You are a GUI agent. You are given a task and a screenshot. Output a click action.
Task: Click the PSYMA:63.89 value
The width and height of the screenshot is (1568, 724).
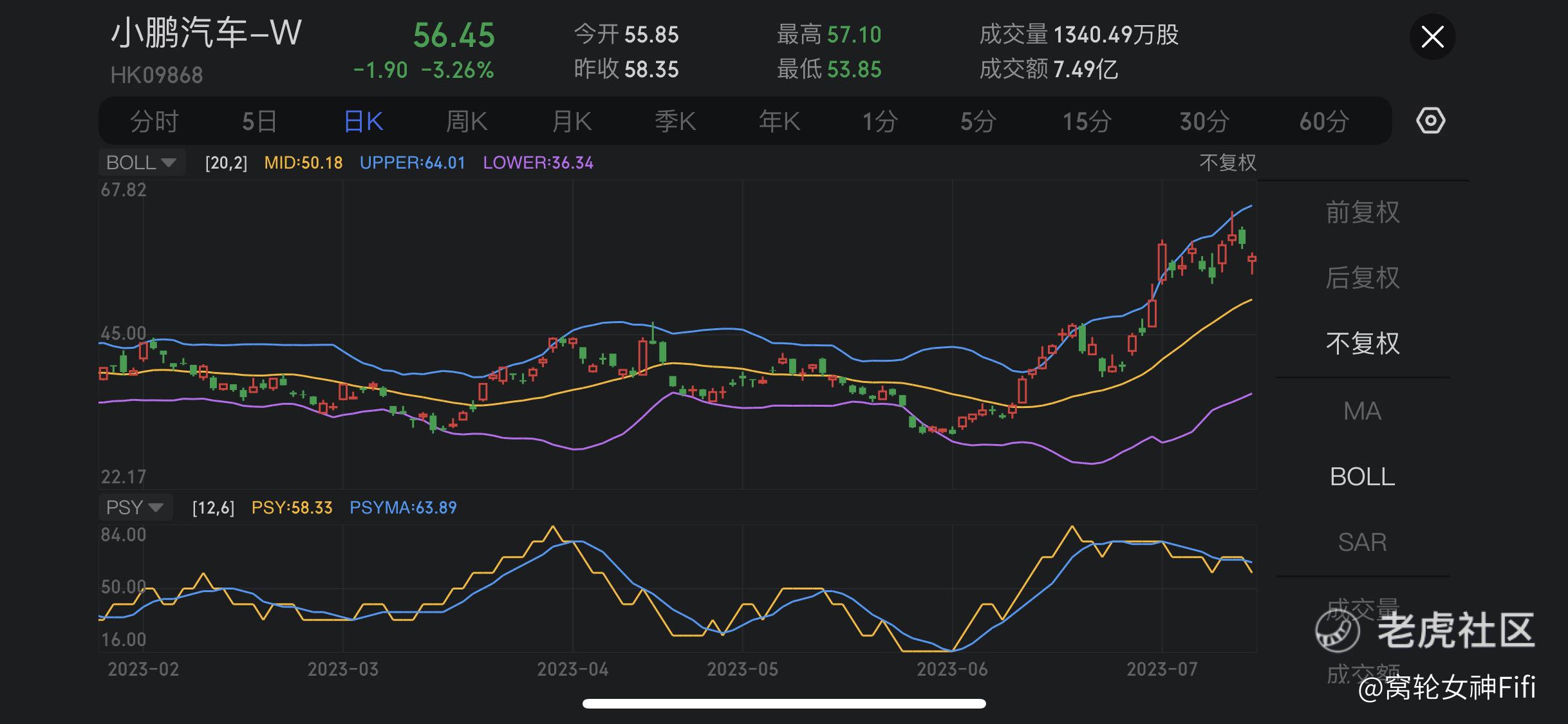403,508
